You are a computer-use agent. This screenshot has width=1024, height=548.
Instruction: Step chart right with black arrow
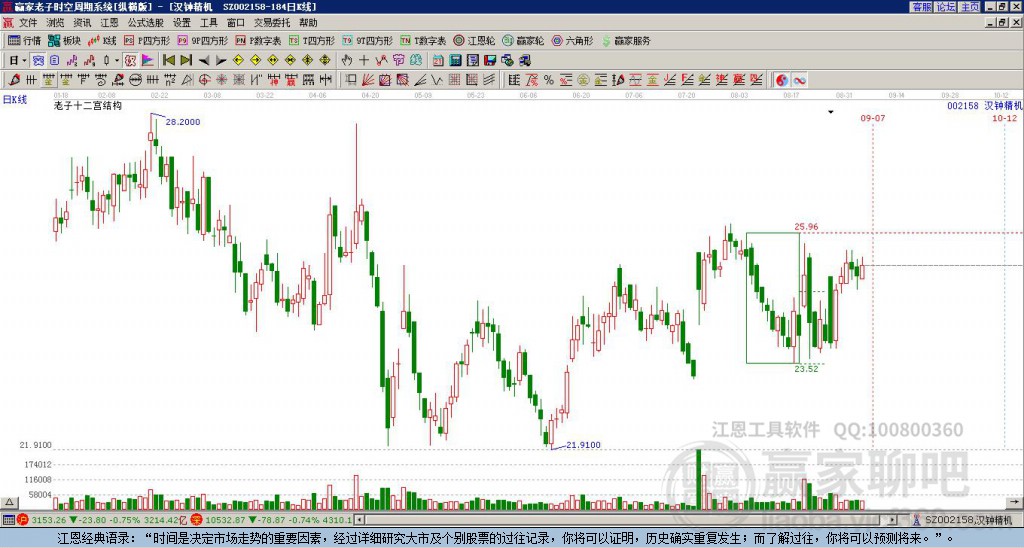tap(221, 61)
